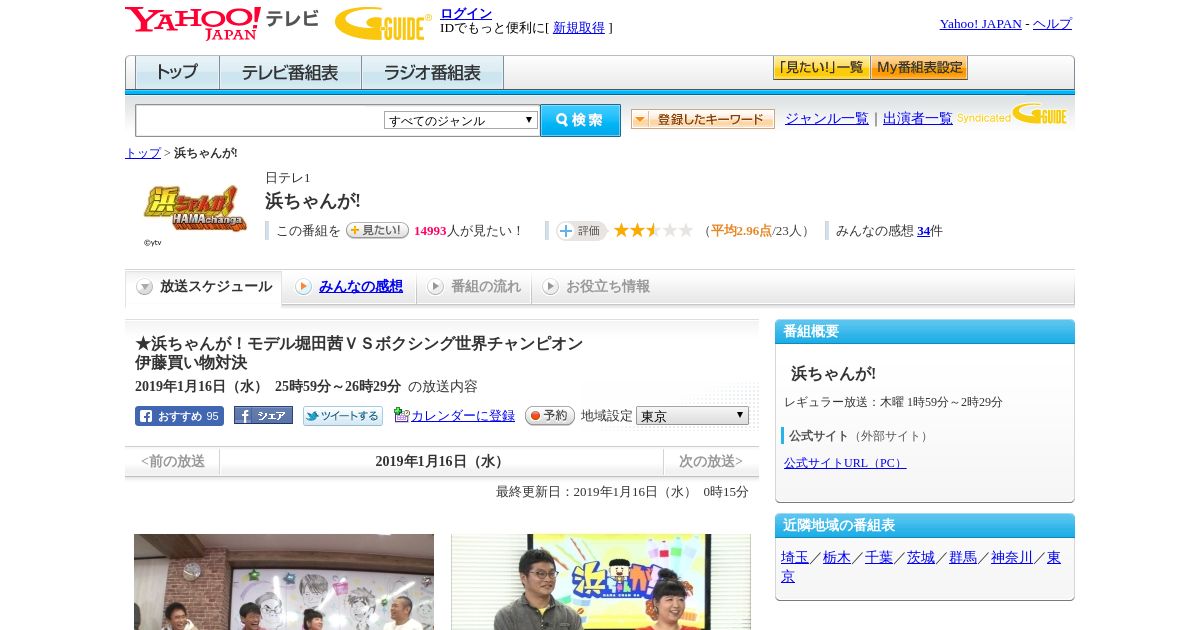Screen dimensions: 1200x630
Task: Open the 栃木 region listing link
Action: pos(837,557)
